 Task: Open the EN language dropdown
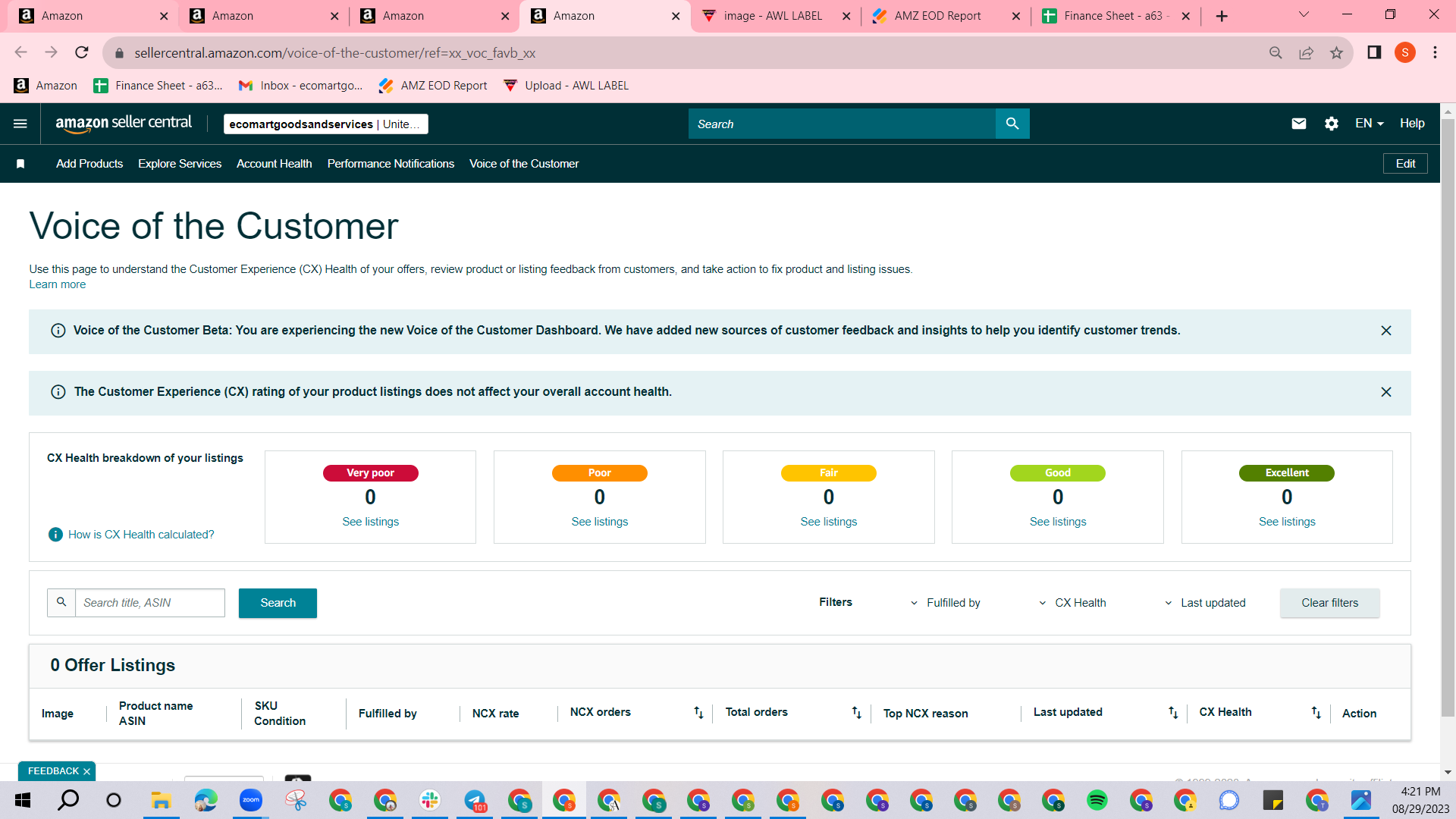(x=1369, y=124)
